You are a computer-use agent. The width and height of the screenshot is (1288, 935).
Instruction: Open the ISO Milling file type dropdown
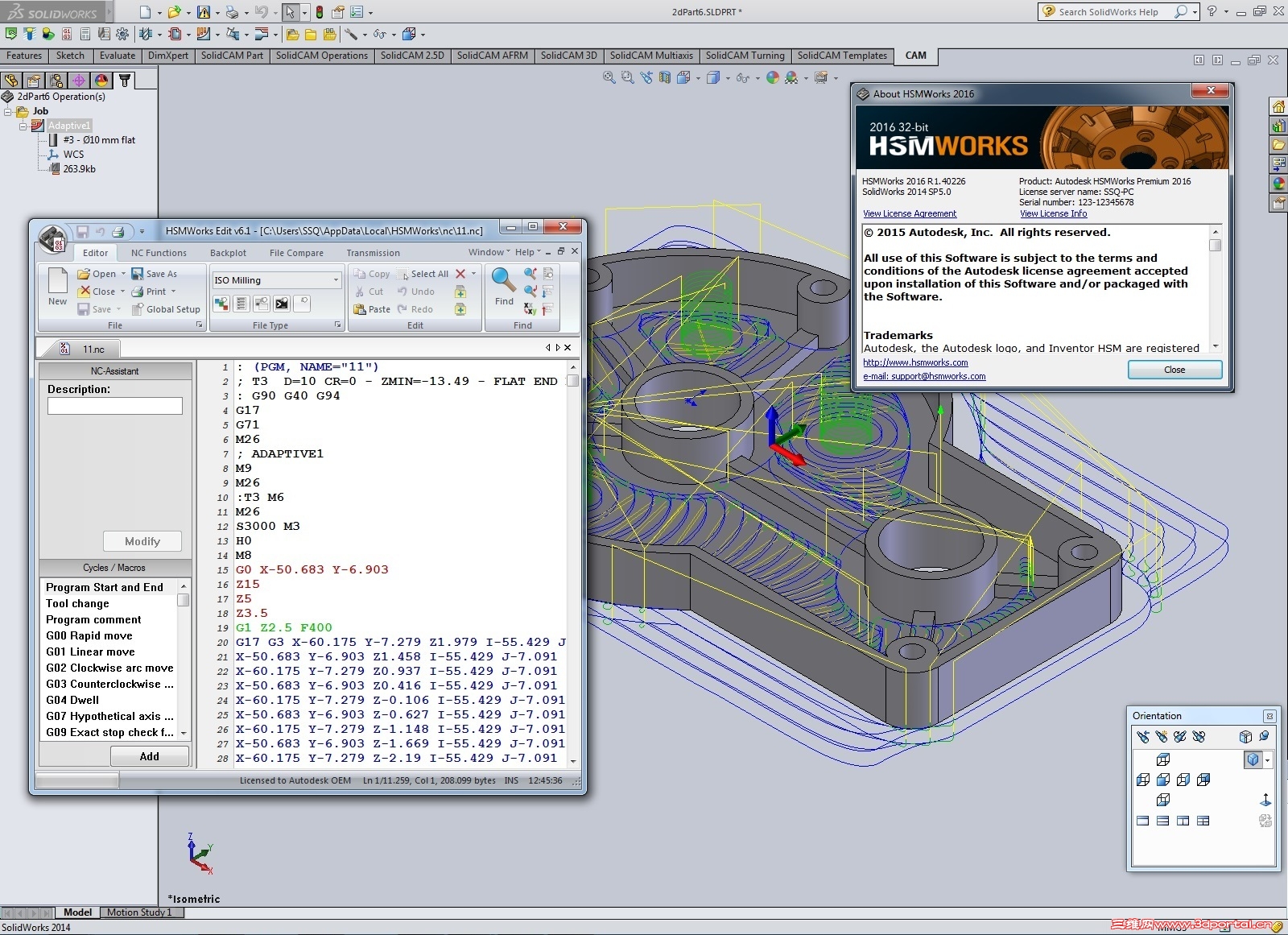pos(336,280)
